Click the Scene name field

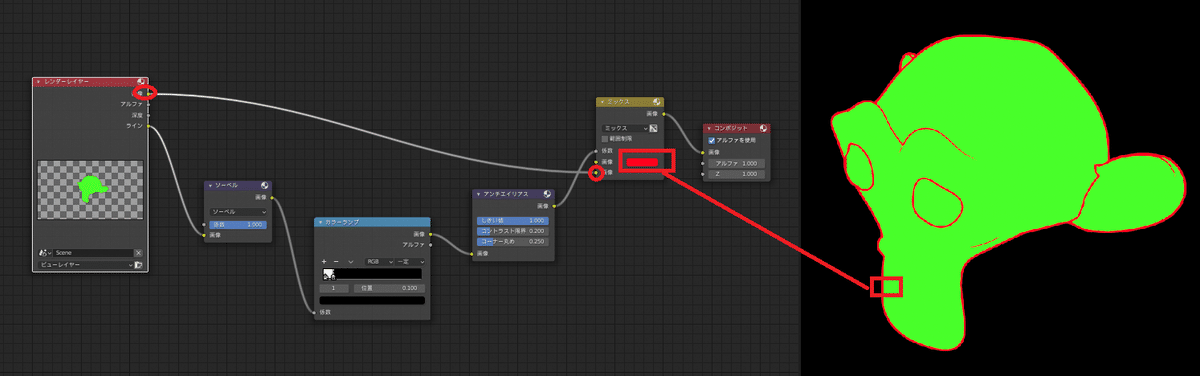point(94,252)
